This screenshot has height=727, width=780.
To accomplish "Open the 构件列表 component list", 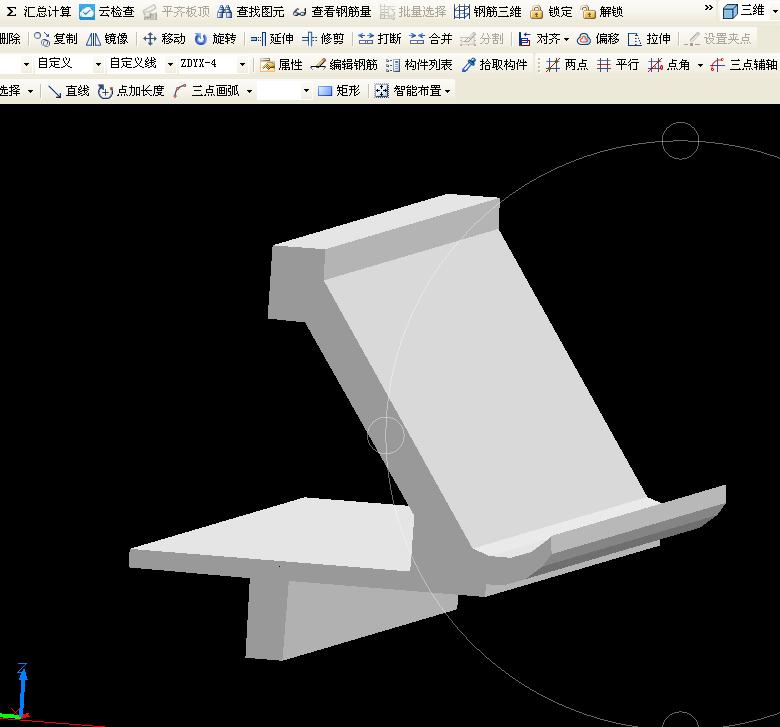I will (419, 65).
